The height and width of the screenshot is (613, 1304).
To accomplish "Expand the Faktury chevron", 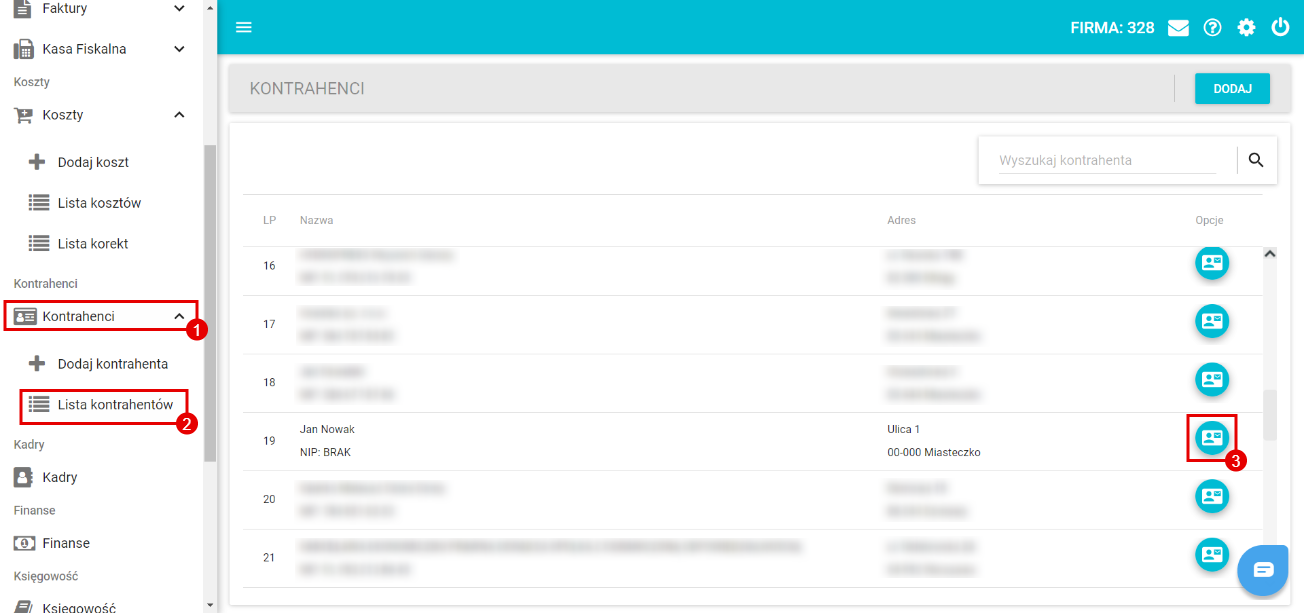I will pos(179,8).
